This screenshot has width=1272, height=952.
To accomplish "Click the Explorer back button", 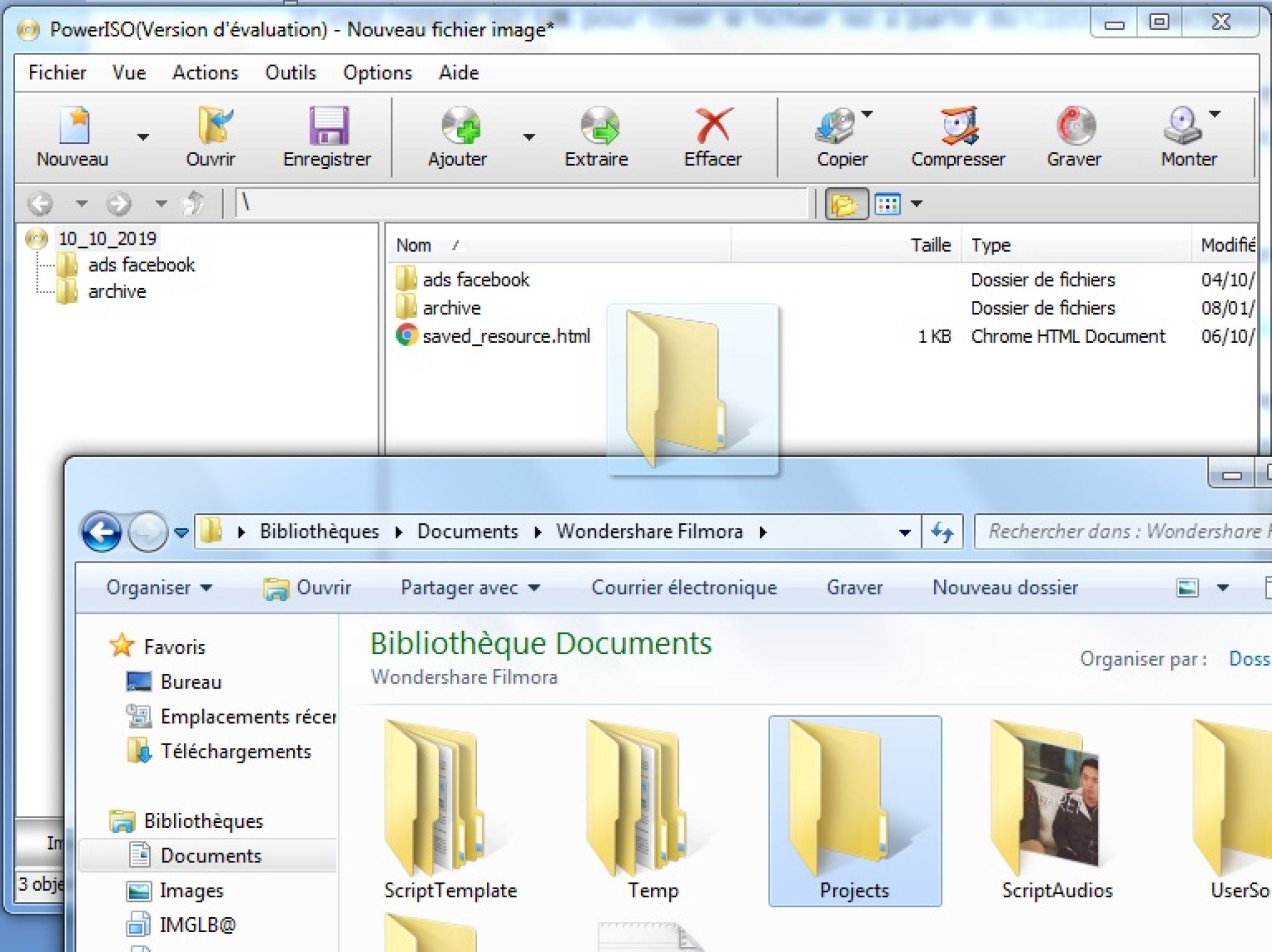I will [101, 532].
